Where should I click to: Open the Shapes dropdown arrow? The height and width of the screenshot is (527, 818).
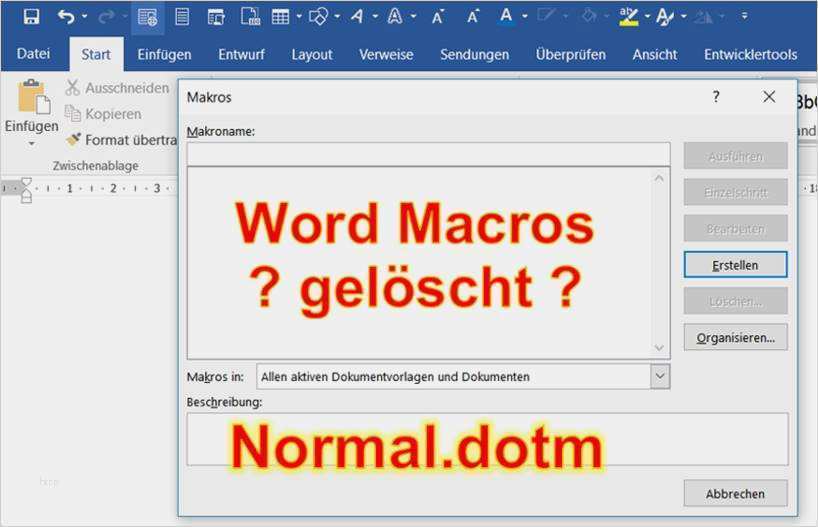click(337, 17)
